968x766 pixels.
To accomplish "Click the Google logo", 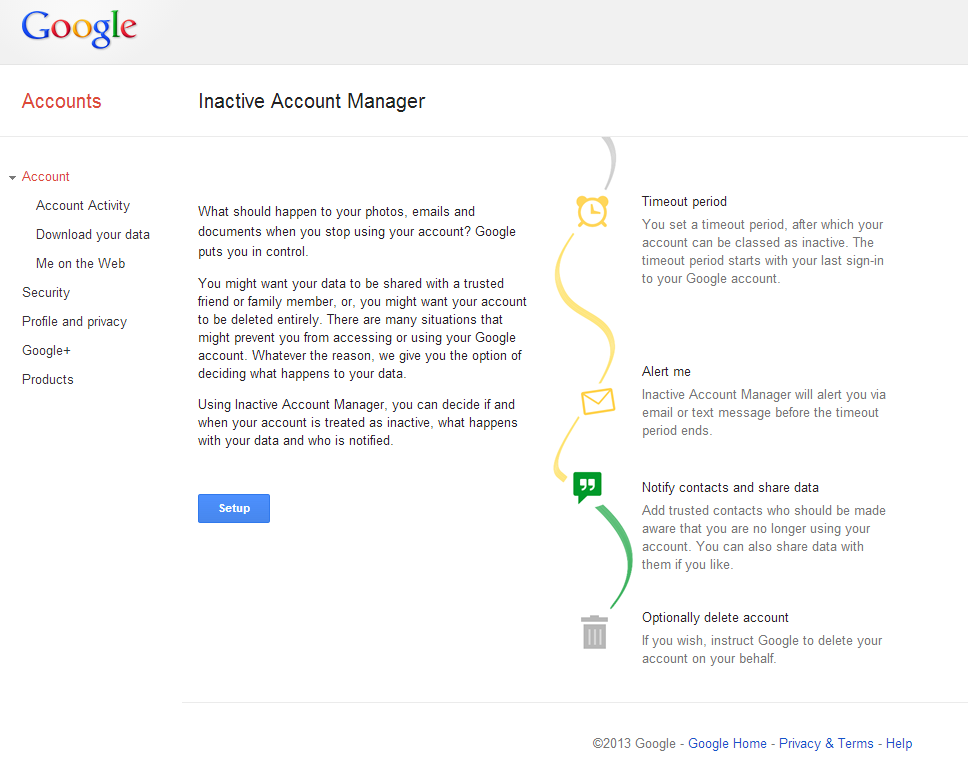I will pos(79,28).
